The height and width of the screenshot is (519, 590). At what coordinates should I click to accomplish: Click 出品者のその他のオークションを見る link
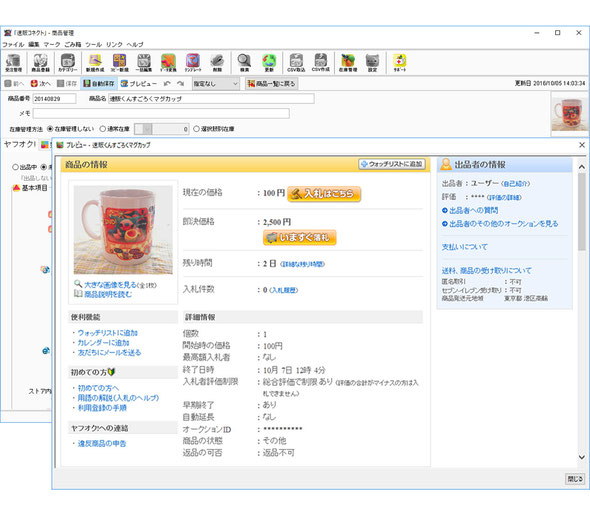click(503, 224)
